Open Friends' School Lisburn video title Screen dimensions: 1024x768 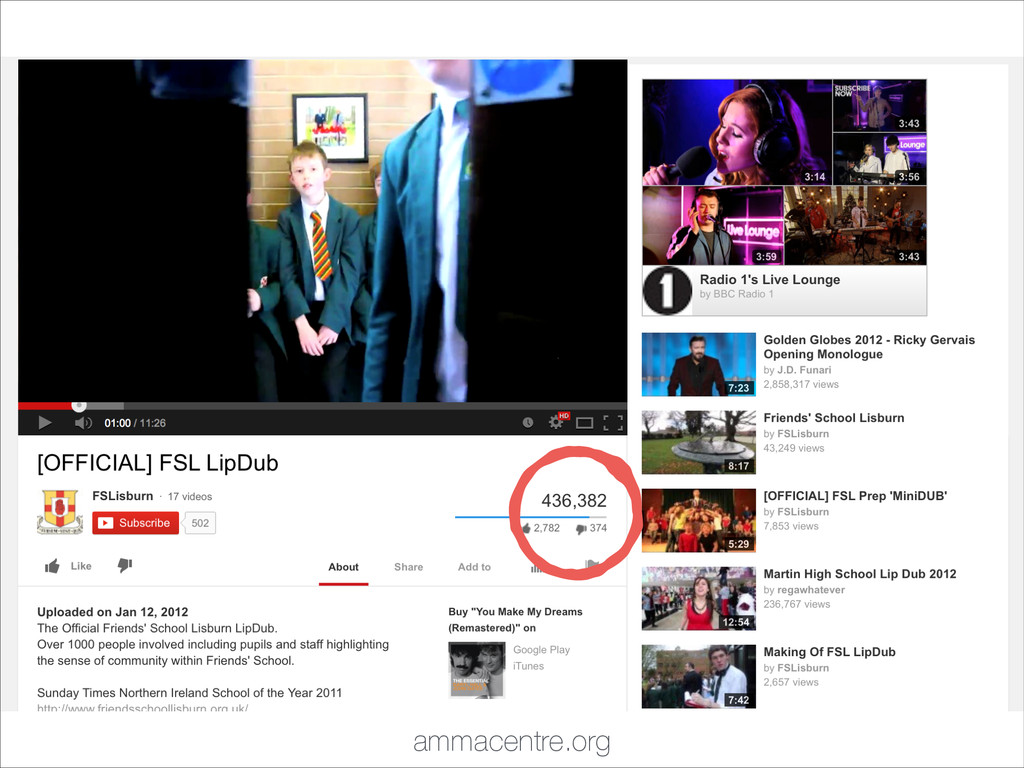tap(834, 418)
